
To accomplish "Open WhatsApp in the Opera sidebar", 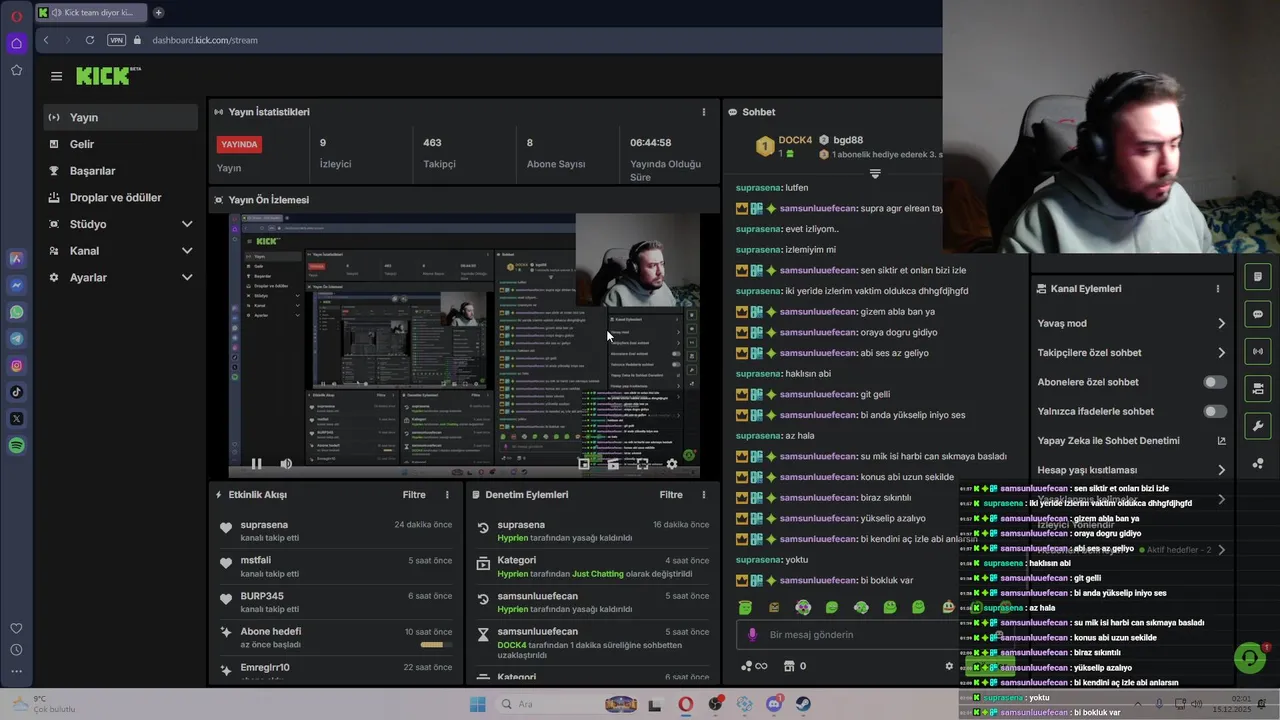I will tap(16, 312).
